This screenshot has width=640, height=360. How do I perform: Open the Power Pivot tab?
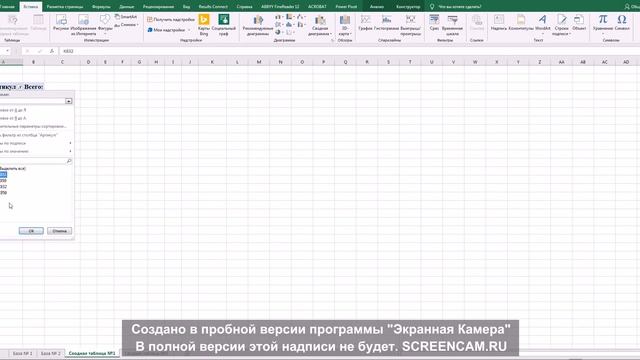pos(346,7)
